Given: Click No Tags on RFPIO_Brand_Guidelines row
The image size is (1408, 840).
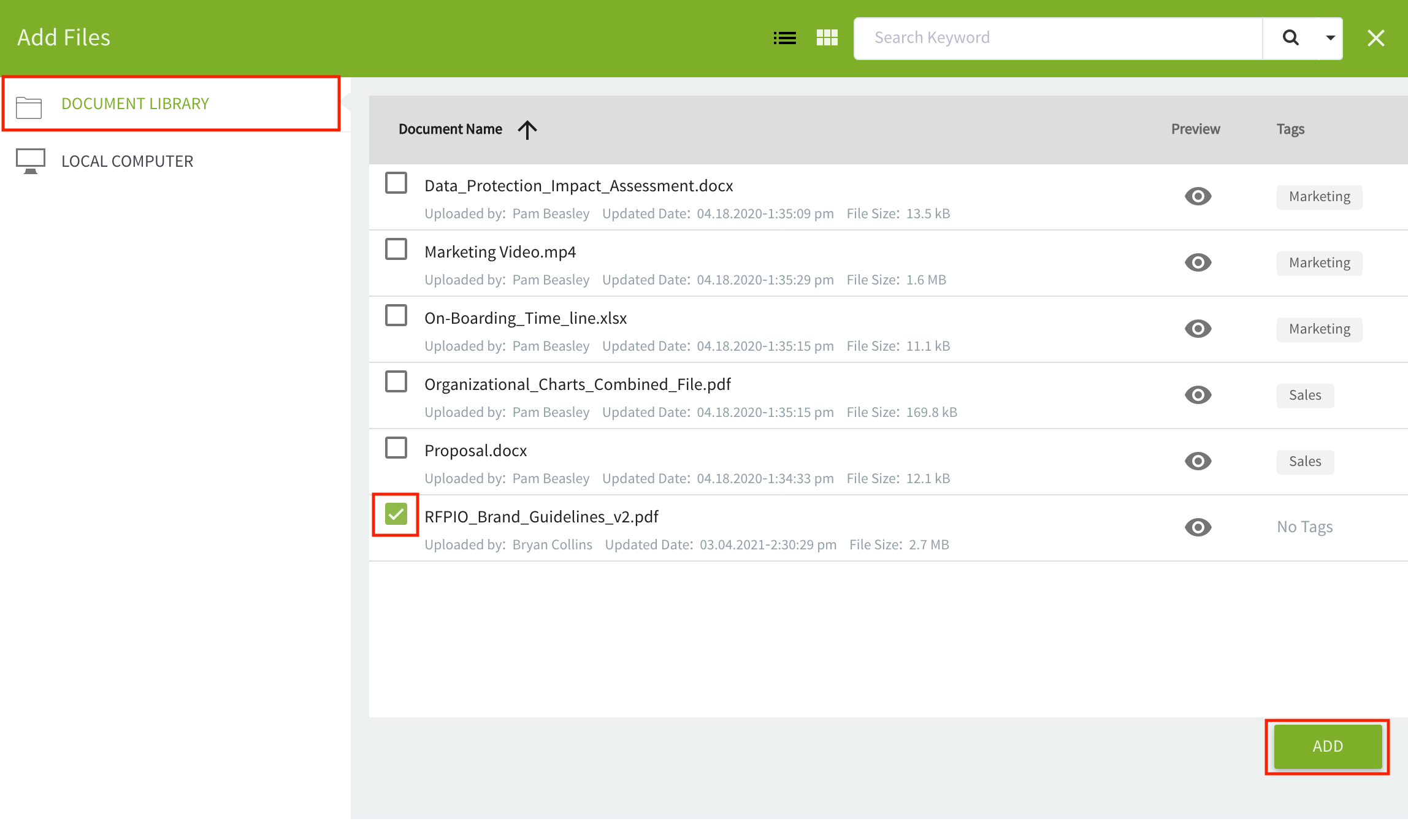Looking at the screenshot, I should click(x=1305, y=527).
